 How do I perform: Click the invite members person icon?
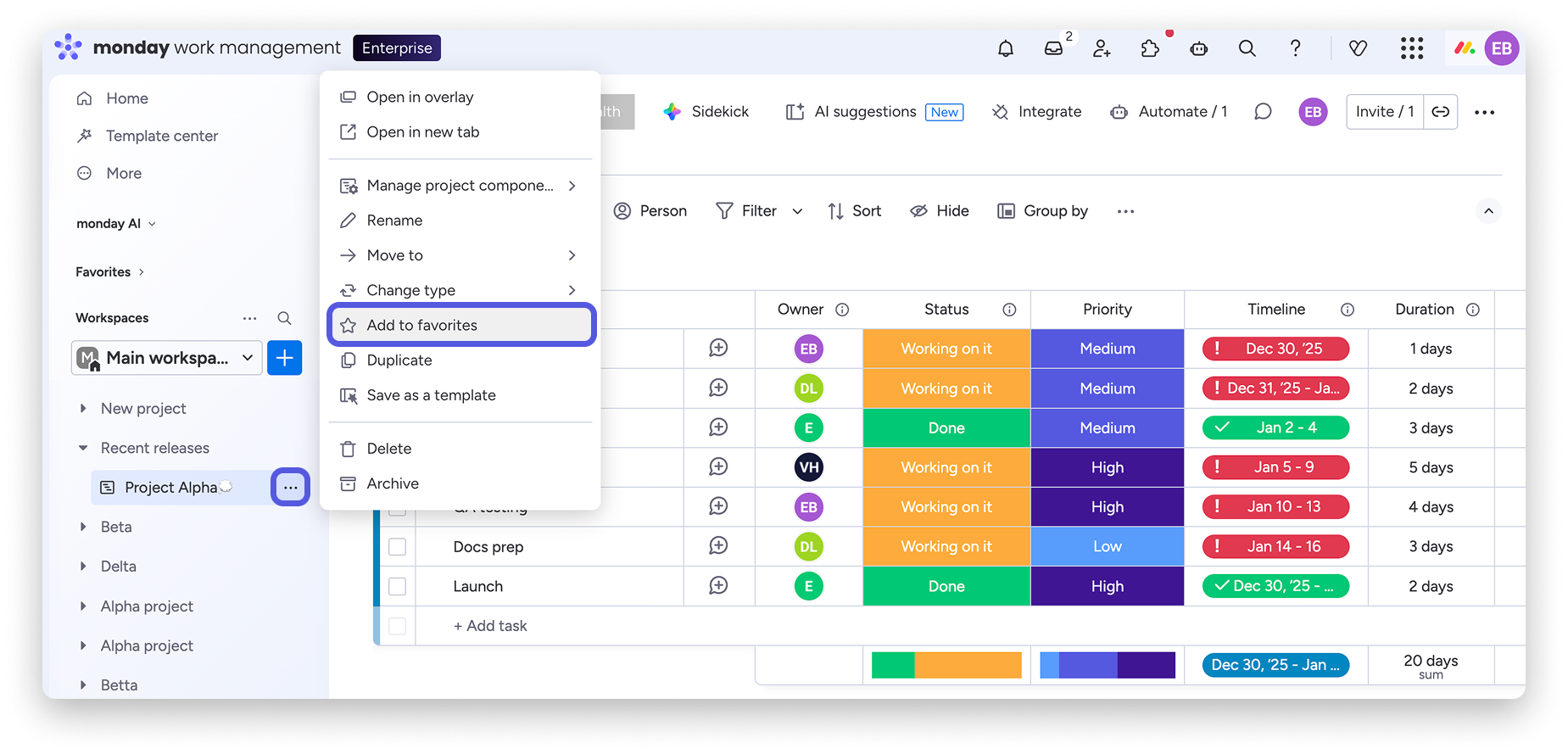point(1102,48)
